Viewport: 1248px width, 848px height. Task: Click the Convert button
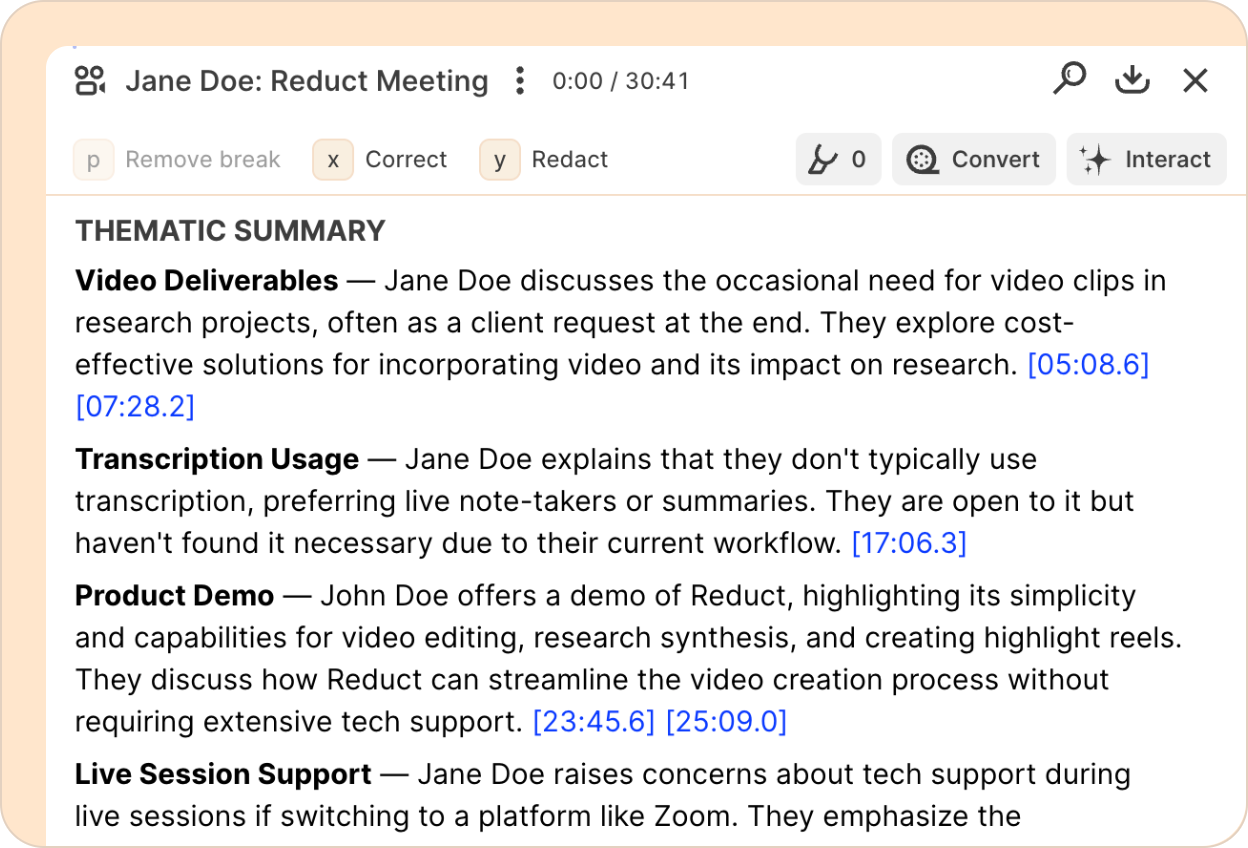[x=974, y=159]
